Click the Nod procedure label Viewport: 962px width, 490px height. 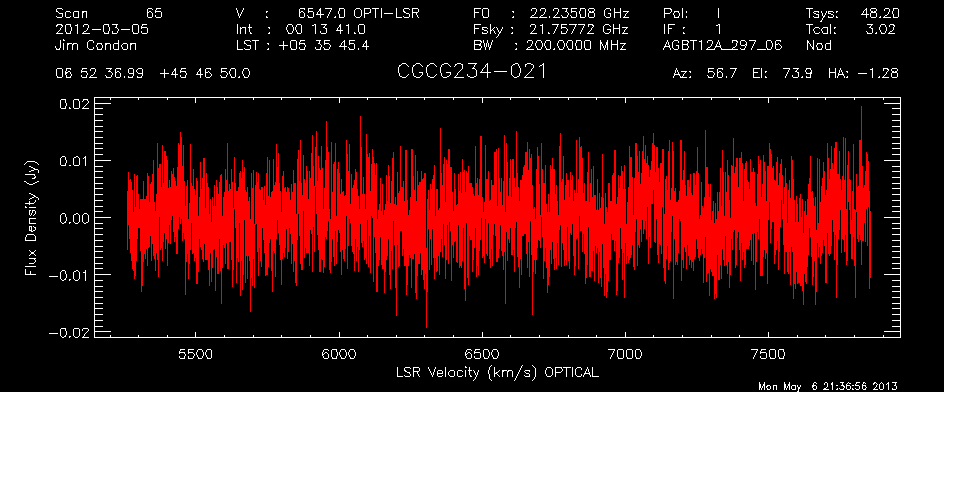click(818, 45)
